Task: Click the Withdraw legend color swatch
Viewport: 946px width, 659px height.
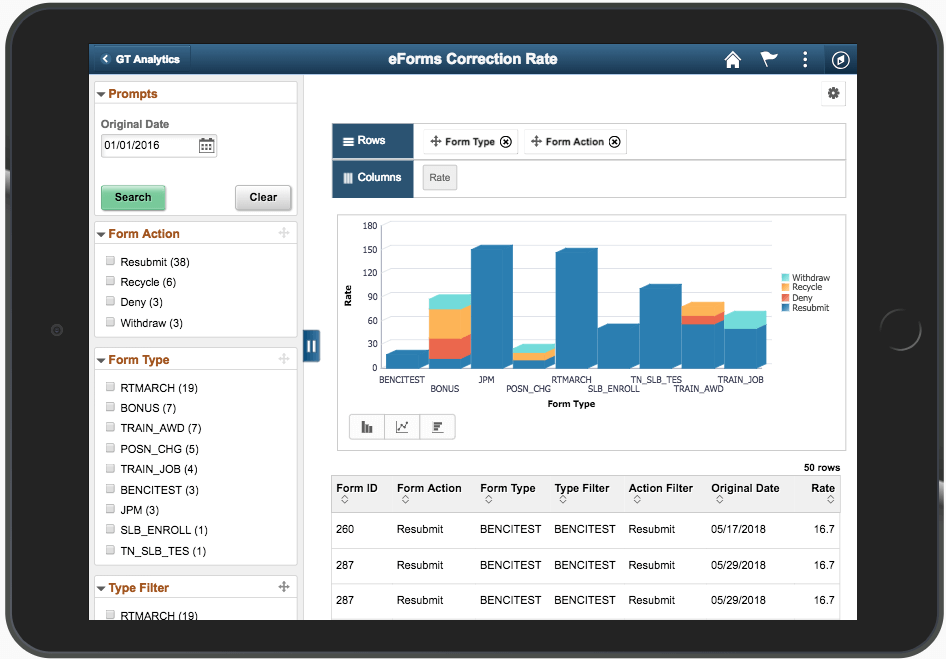Action: (786, 278)
